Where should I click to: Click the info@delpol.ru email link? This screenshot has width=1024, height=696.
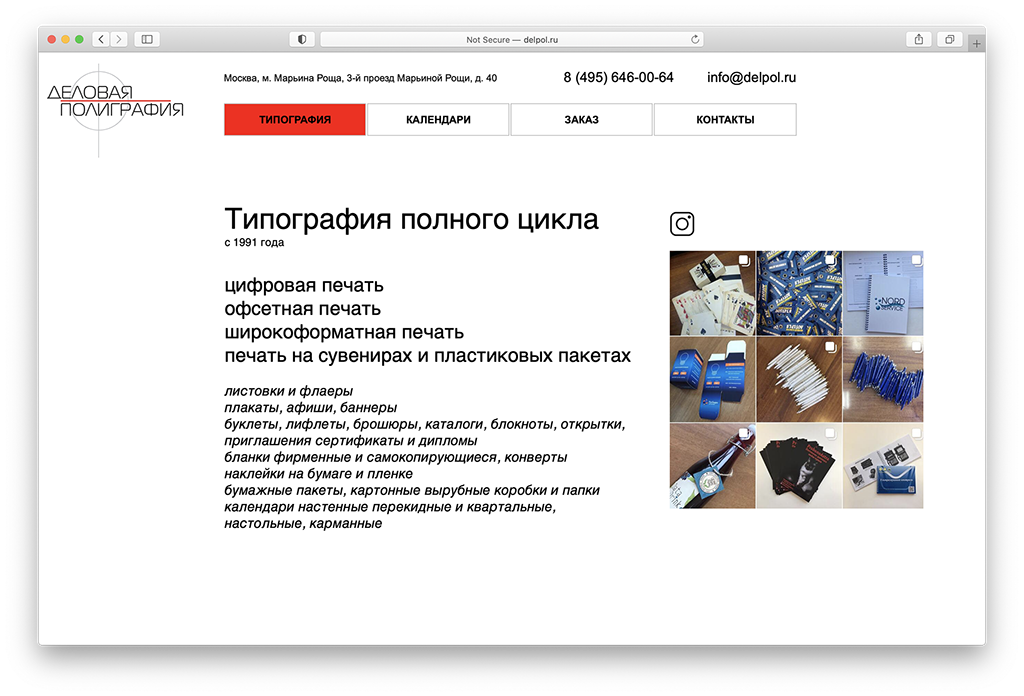751,78
